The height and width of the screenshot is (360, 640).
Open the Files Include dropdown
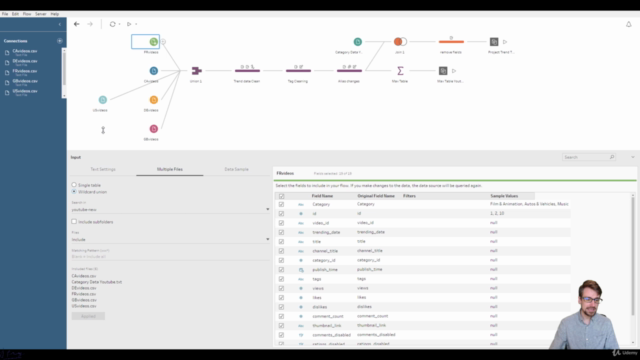(x=170, y=240)
